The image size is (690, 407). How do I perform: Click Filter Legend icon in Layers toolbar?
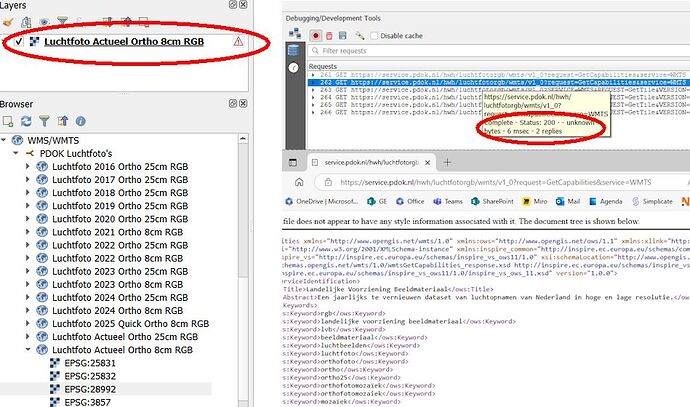coord(62,21)
